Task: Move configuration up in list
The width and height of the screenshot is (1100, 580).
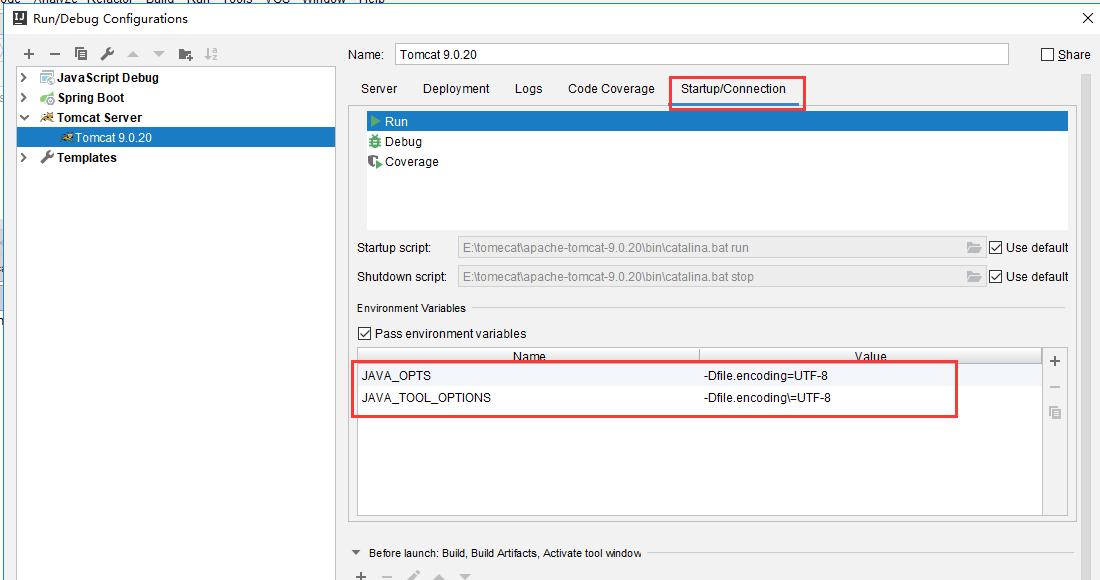Action: tap(133, 54)
